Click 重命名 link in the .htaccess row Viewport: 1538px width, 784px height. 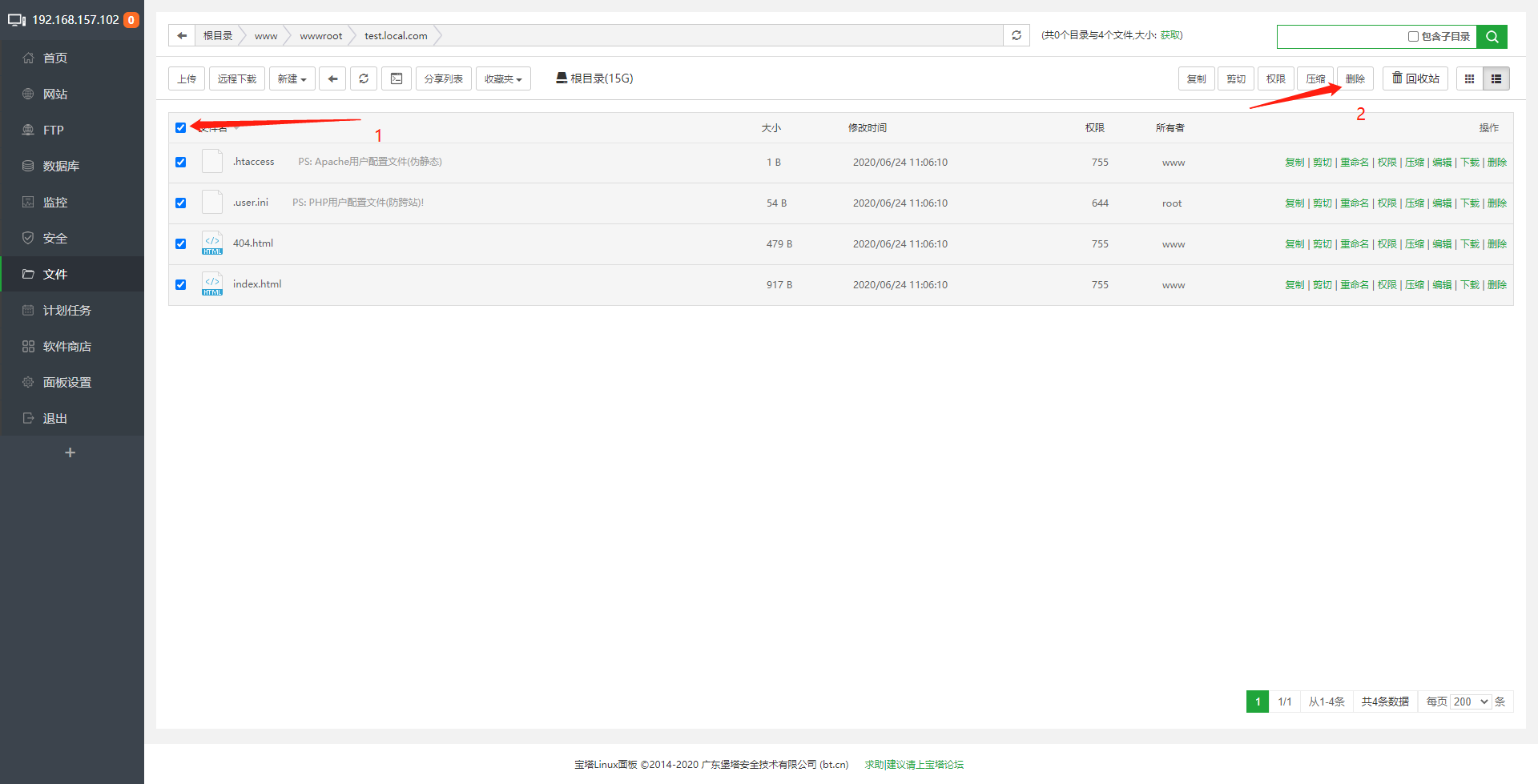coord(1355,163)
